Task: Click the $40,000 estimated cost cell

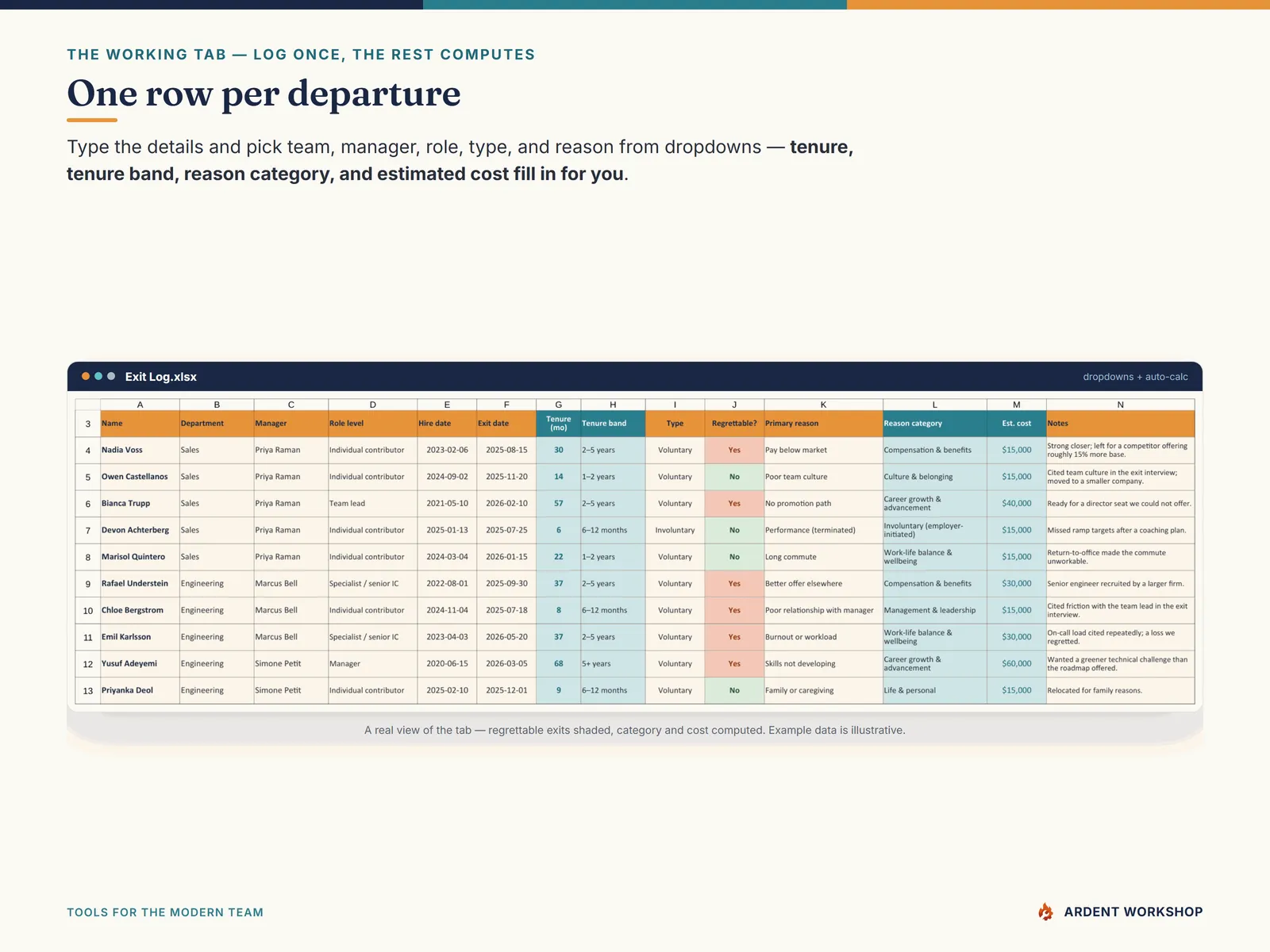Action: tap(1017, 503)
